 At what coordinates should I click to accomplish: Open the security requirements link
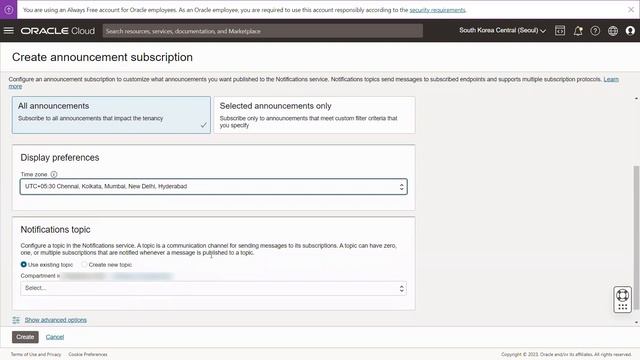(437, 10)
